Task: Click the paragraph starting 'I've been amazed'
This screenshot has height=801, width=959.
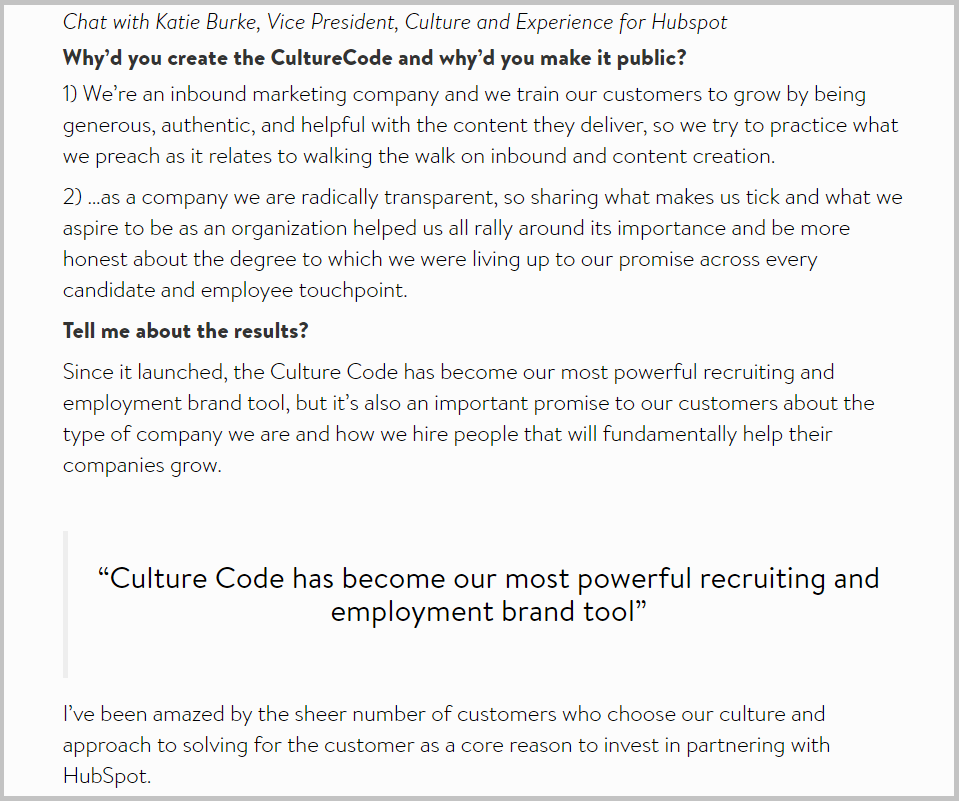Action: point(446,745)
